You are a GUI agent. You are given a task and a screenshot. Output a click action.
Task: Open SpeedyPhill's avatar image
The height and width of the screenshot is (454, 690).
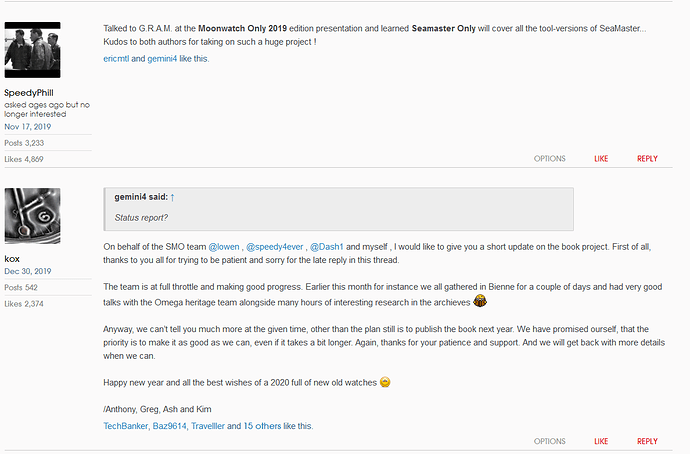[33, 50]
